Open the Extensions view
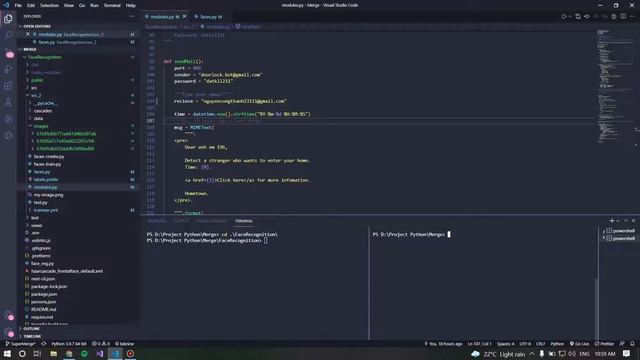Screen dimensions: 640x360 (x=8, y=86)
